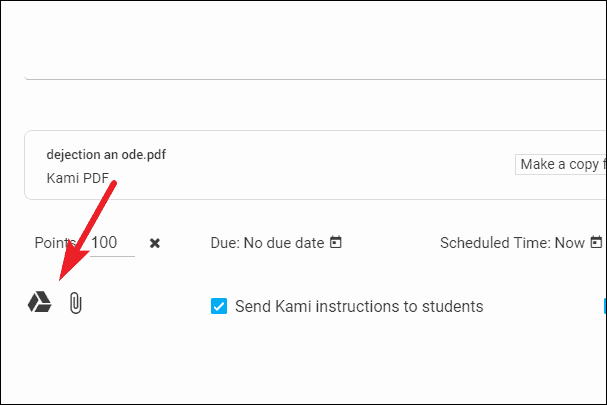Open the scheduled time calendar icon
This screenshot has width=607, height=405.
point(596,242)
